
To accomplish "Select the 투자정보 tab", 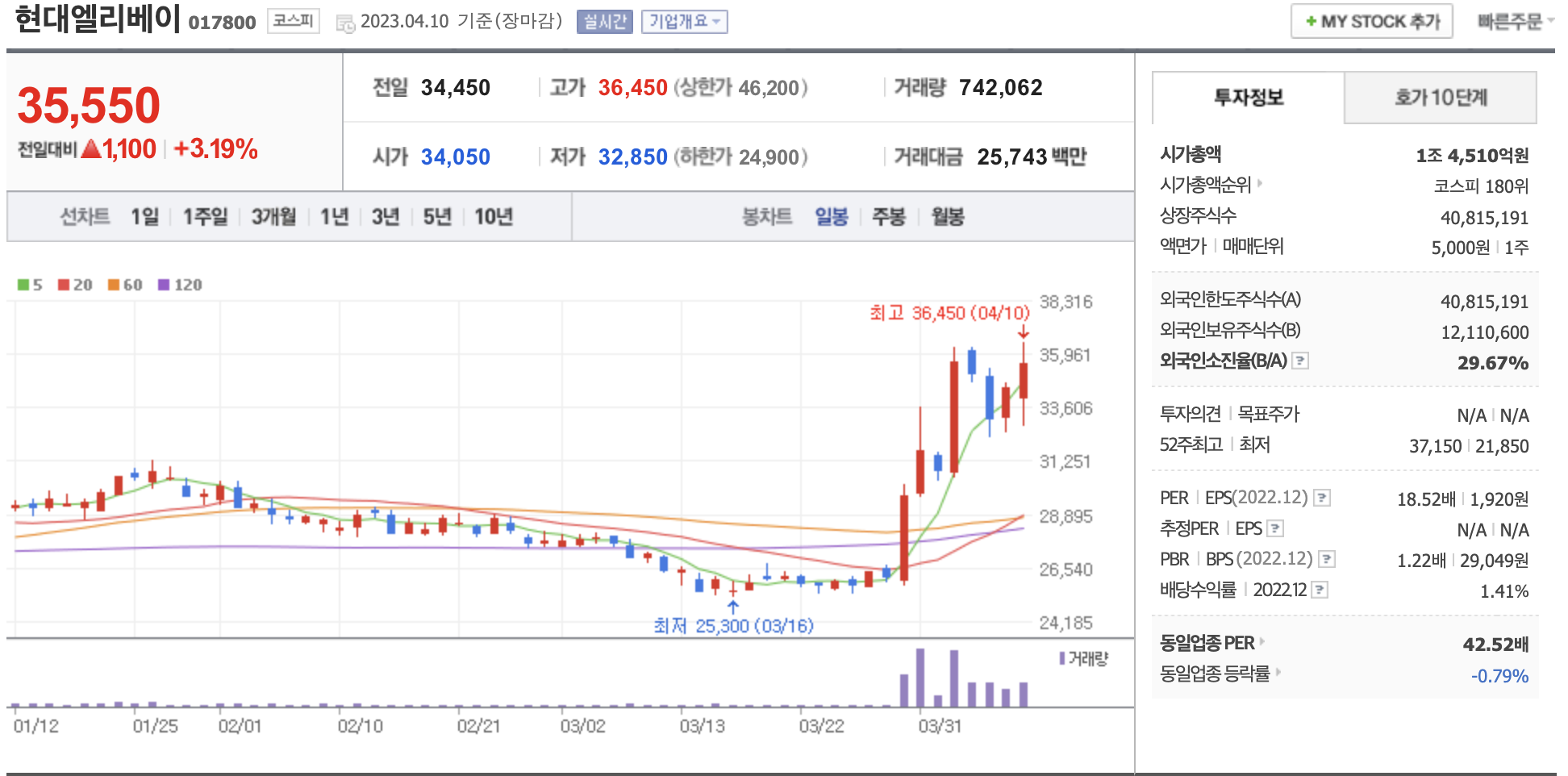I will click(1248, 98).
